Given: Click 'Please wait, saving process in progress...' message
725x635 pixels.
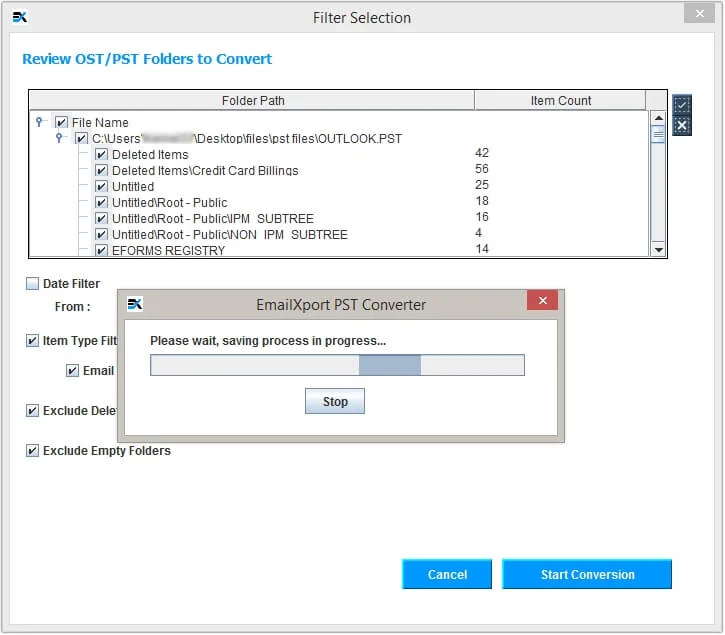Looking at the screenshot, I should click(x=268, y=341).
